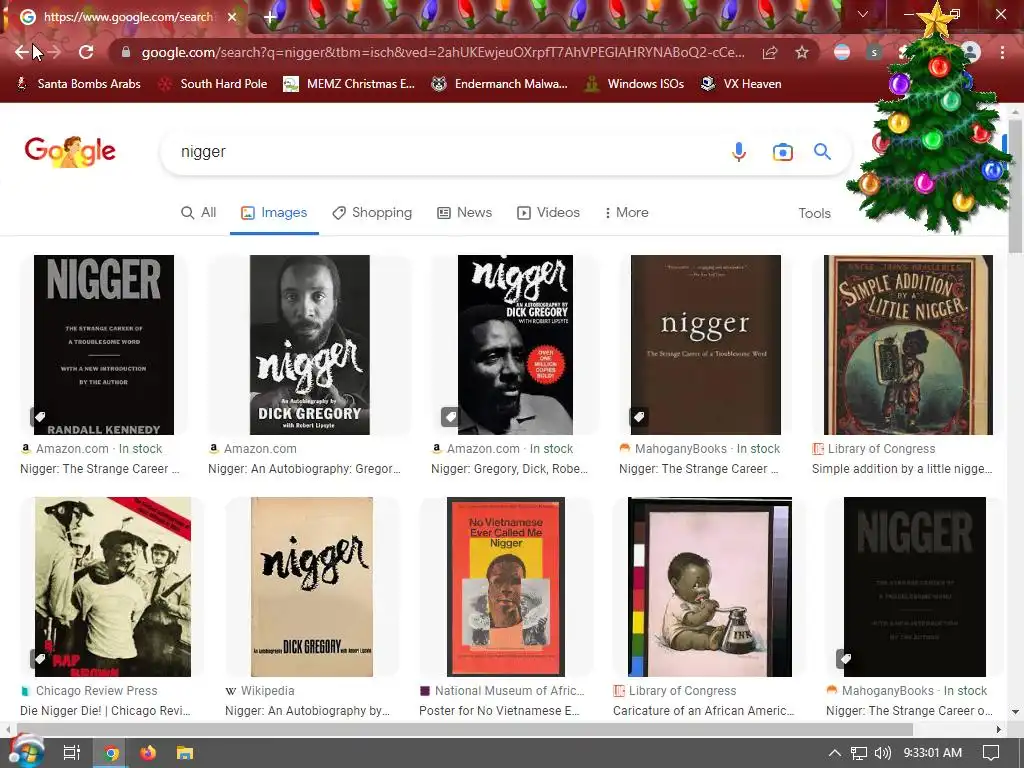The height and width of the screenshot is (768, 1024).
Task: Click the vertical scrollbar thumb
Action: pos(1015,186)
